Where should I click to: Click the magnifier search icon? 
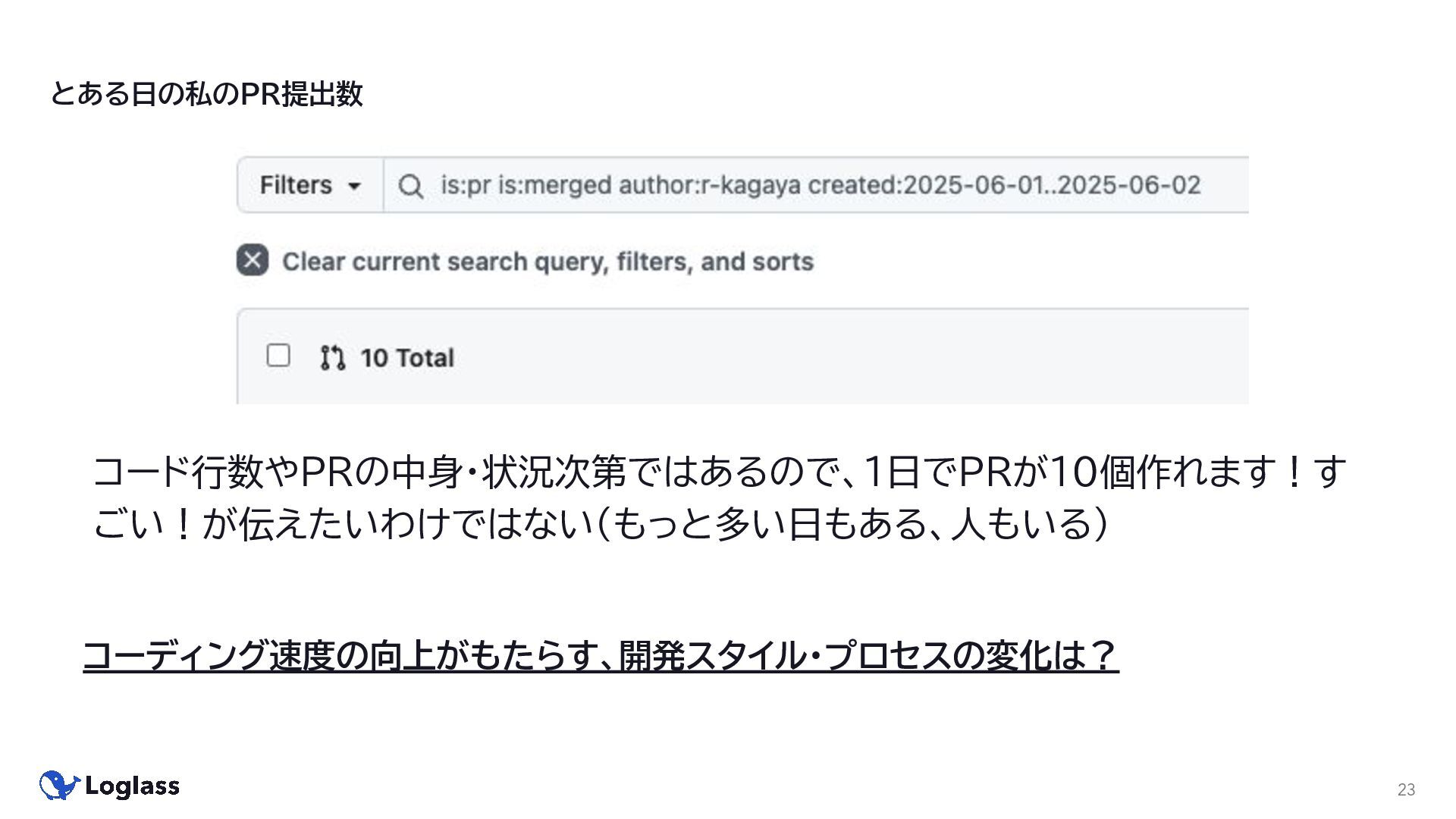point(410,186)
